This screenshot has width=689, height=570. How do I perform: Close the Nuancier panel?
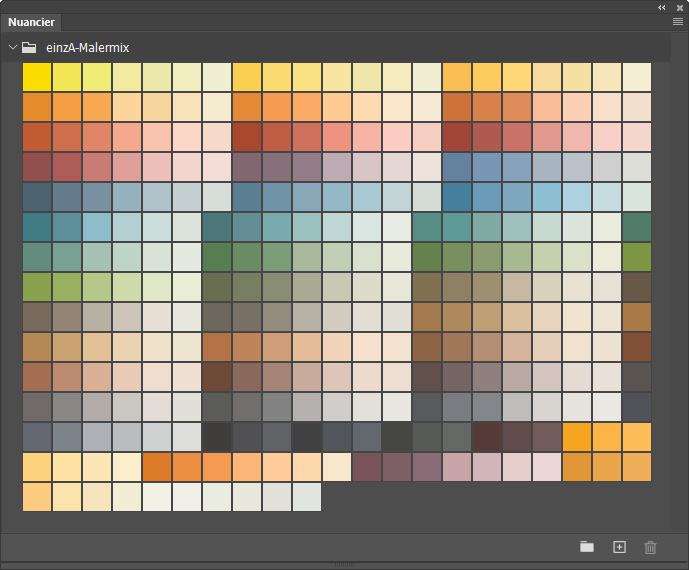click(680, 7)
